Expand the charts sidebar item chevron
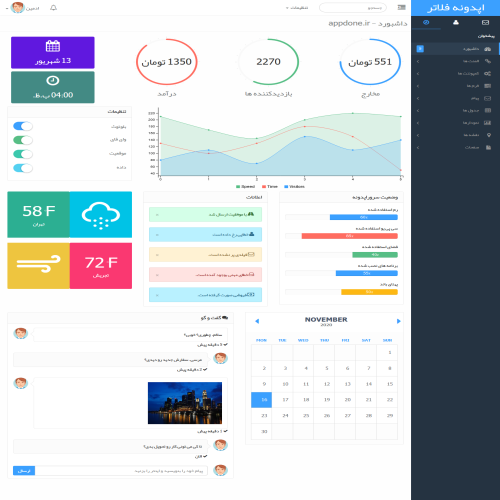Screen dimensions: 500x500 tap(418, 123)
